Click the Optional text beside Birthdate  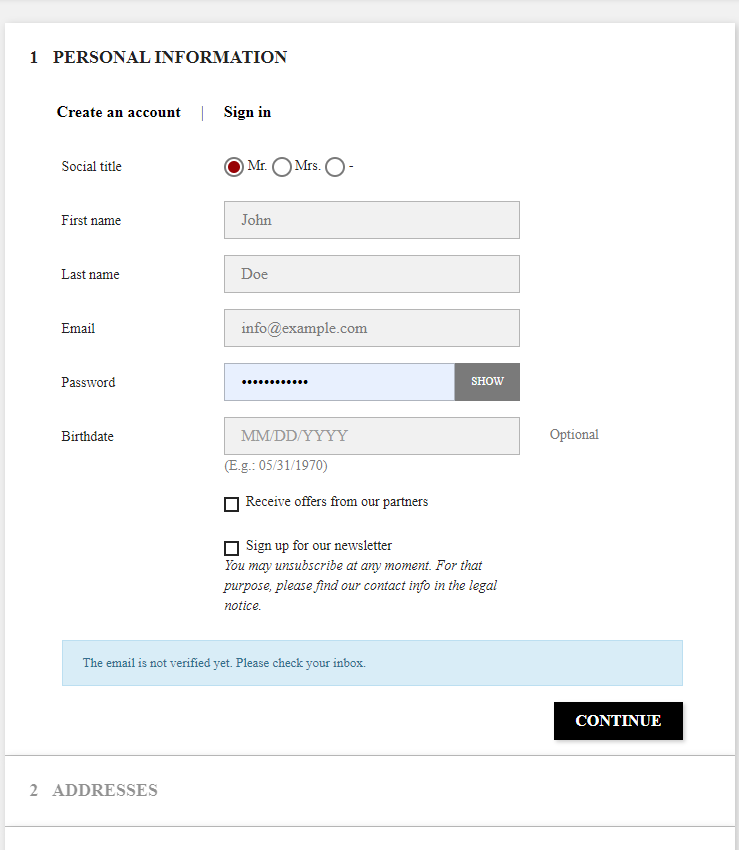pos(574,435)
